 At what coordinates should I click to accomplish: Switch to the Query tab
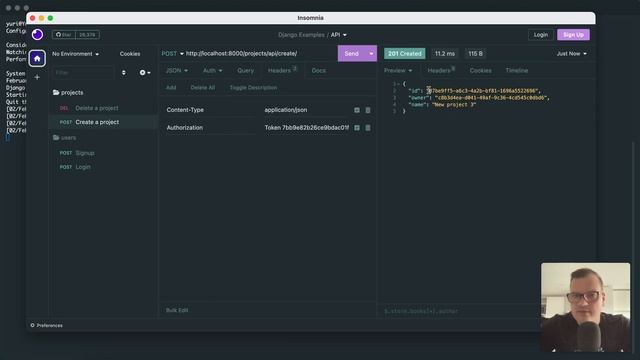pos(245,71)
